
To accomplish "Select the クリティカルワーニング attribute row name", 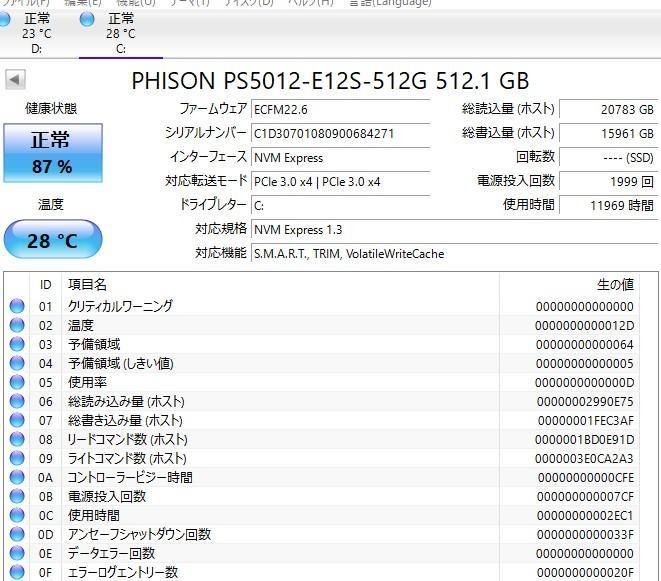I will (x=120, y=306).
